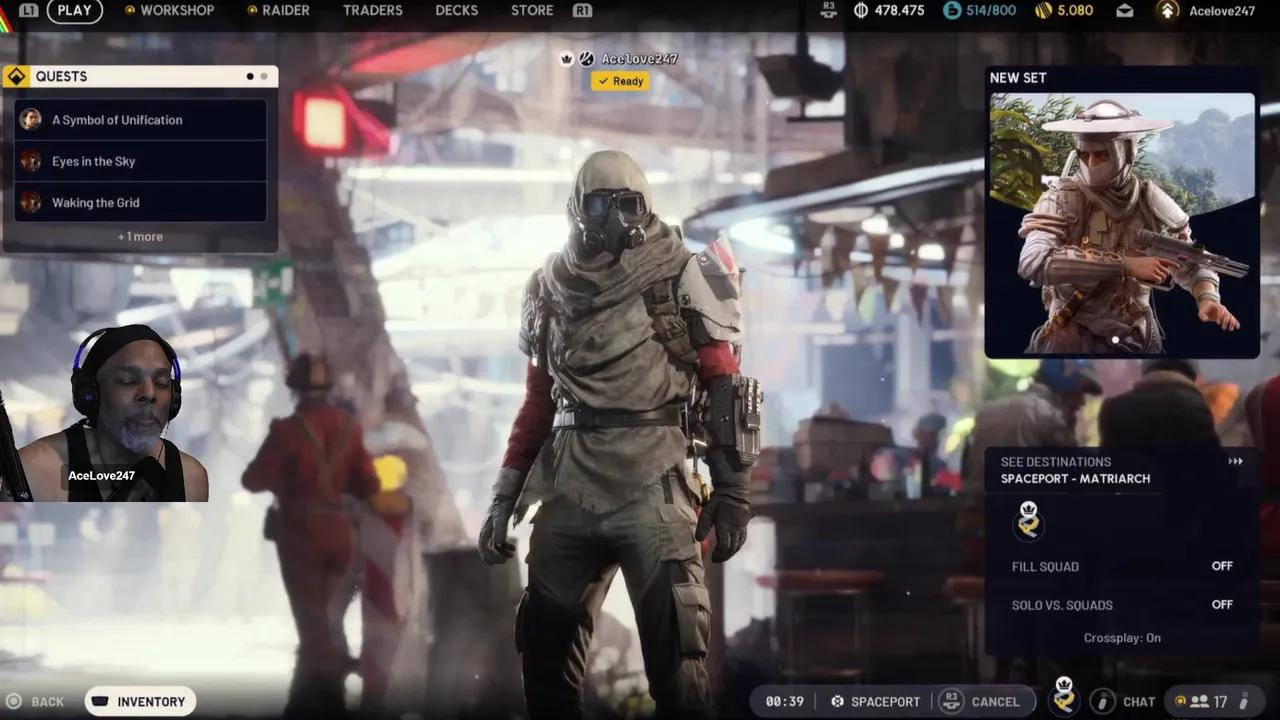Expand the +1 more quests link

(140, 237)
